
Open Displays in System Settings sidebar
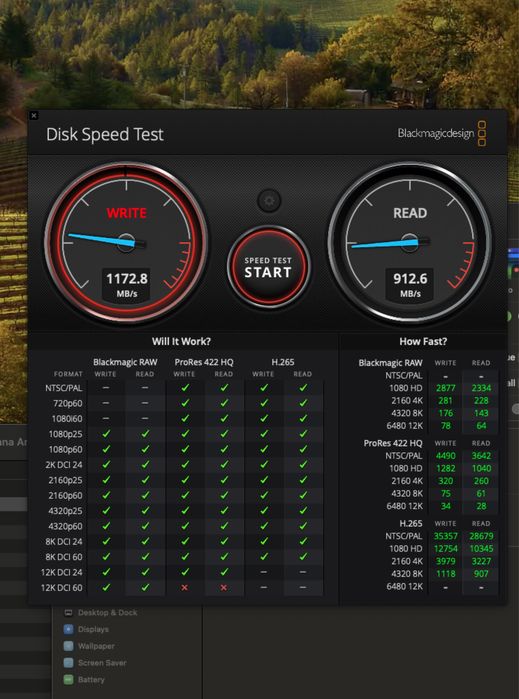tap(93, 629)
